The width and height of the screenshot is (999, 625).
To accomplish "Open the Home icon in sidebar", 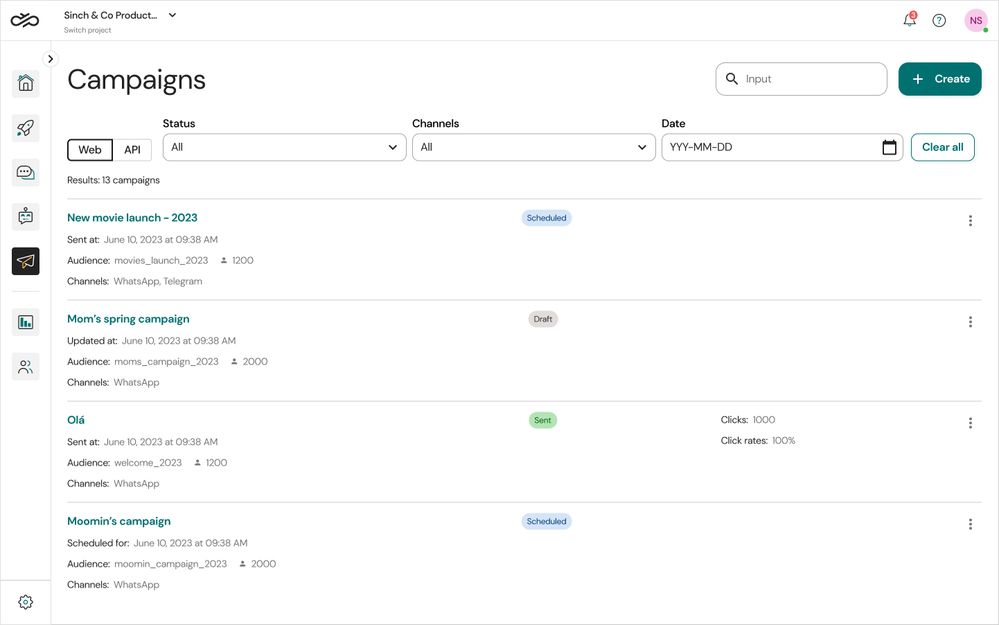I will (26, 83).
